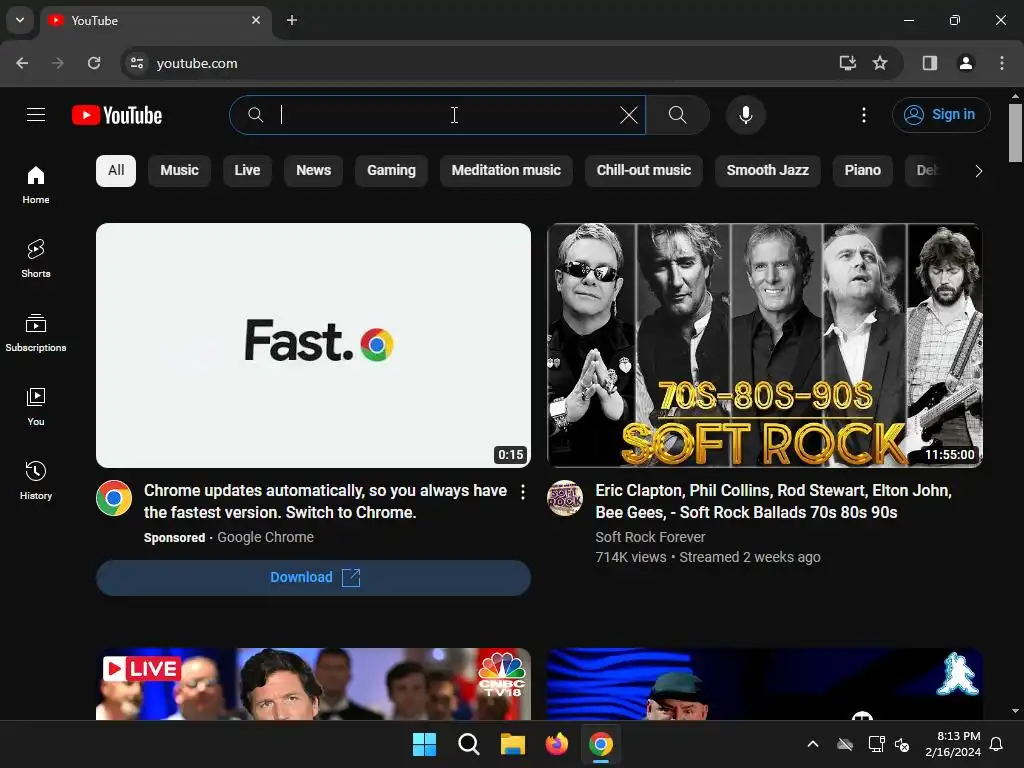The image size is (1024, 768).
Task: Open YouTube settings three-dot menu
Action: pyautogui.click(x=863, y=116)
